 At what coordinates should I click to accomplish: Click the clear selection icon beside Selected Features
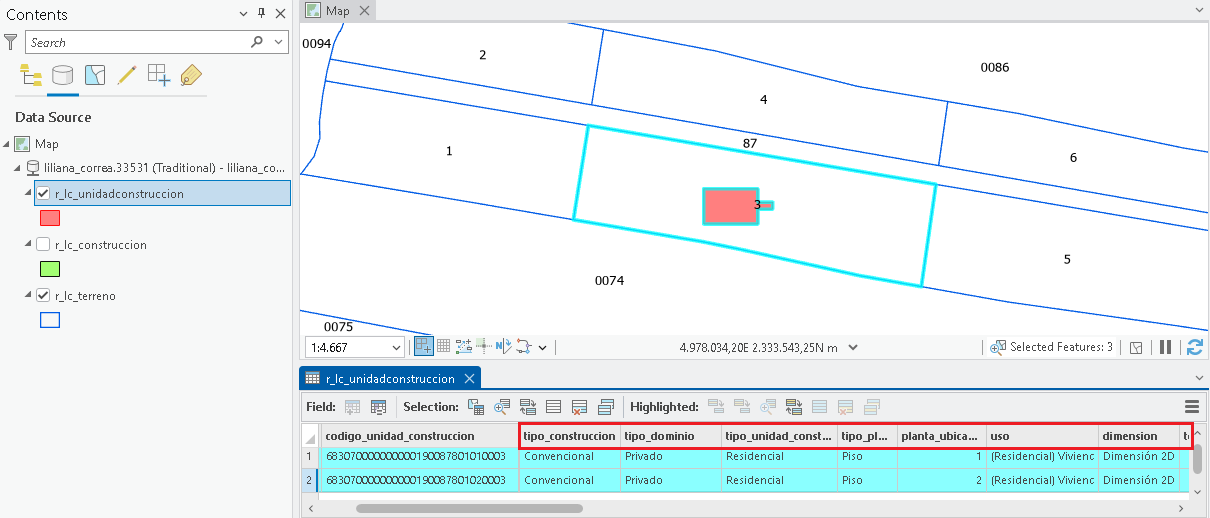(x=1136, y=347)
